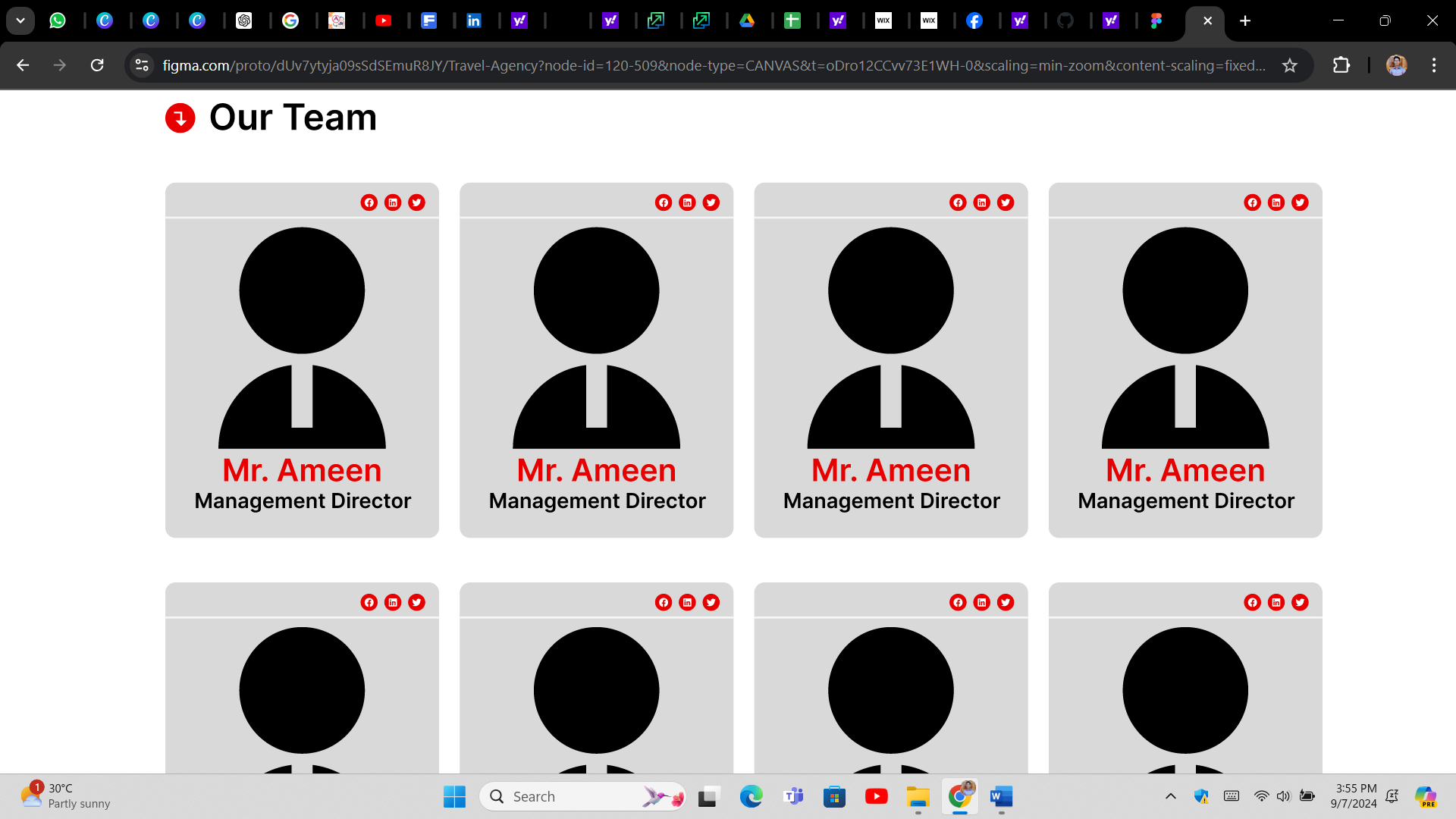Click Twitter icon on fourth top card
The image size is (1456, 819).
pyautogui.click(x=1300, y=202)
